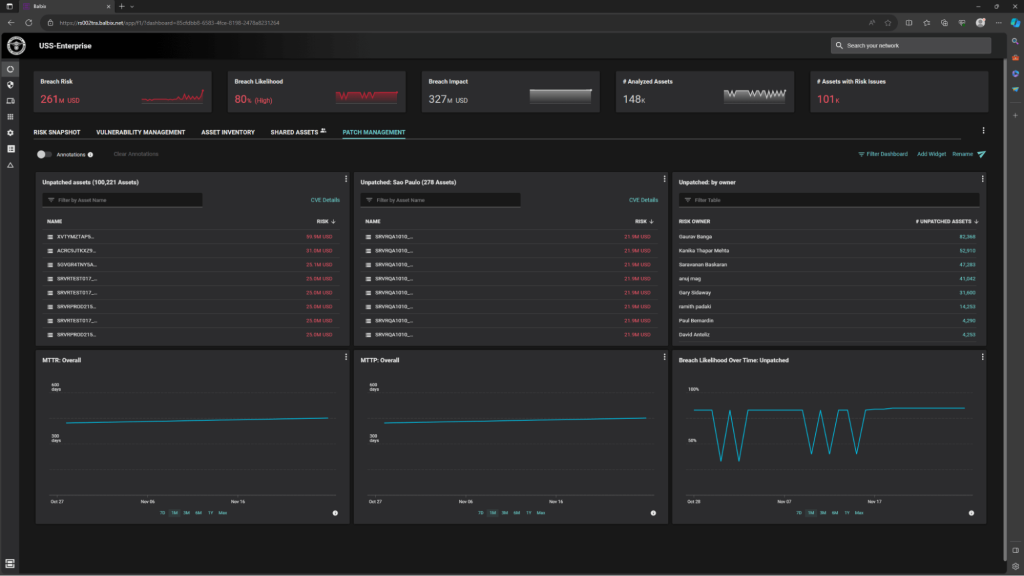Open the Copilot icon in browser sidebar
The image size is (1024, 576).
(1015, 23)
